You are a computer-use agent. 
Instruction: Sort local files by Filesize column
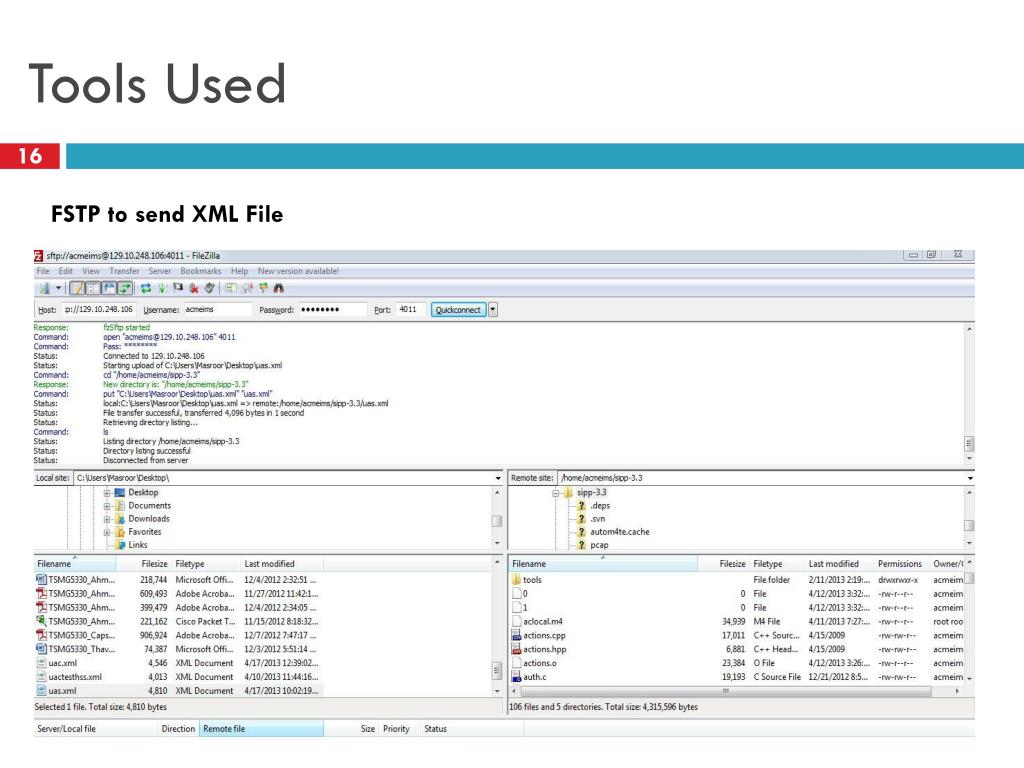coord(143,564)
